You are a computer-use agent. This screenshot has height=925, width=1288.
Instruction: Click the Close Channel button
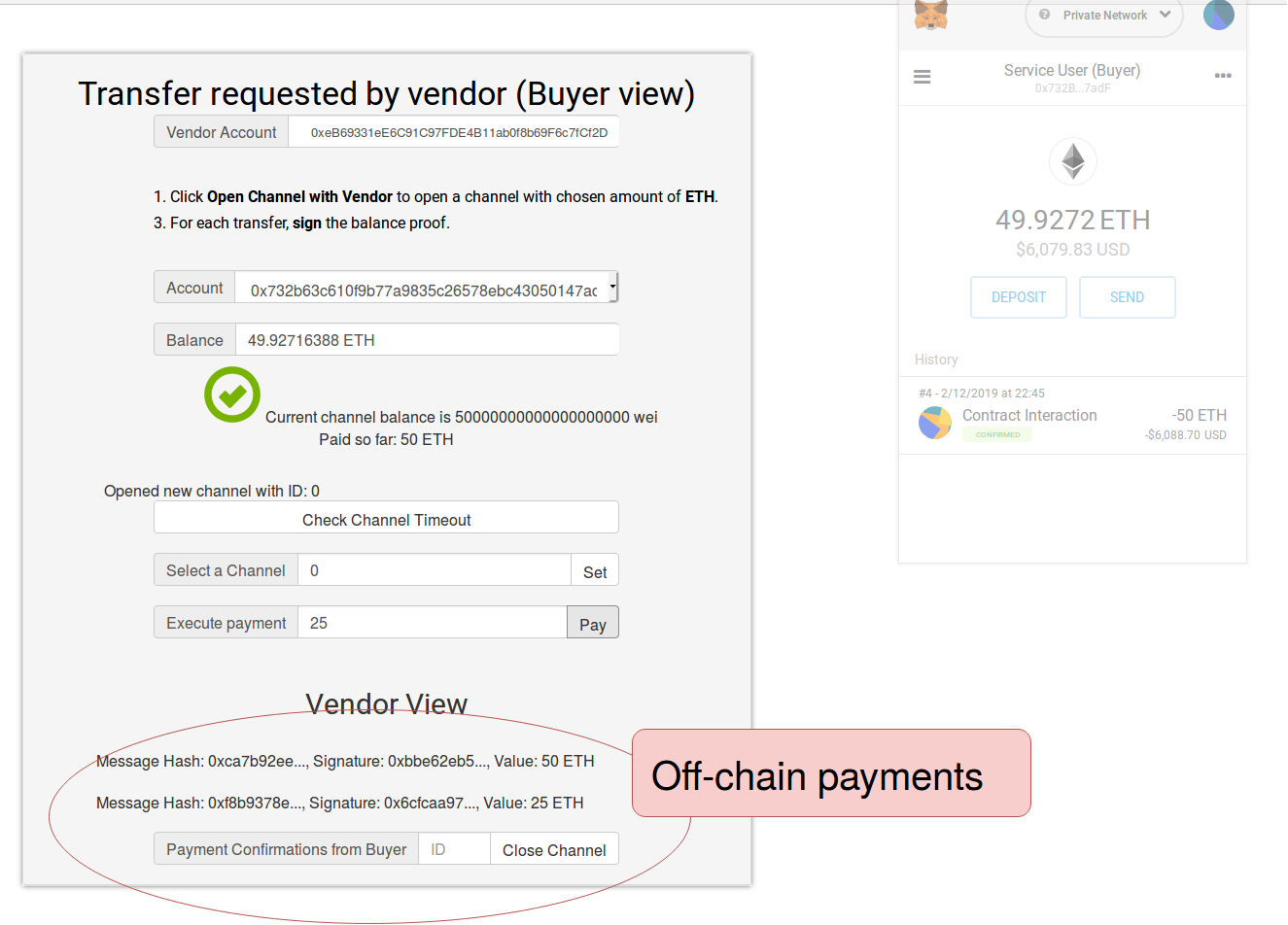pos(554,849)
